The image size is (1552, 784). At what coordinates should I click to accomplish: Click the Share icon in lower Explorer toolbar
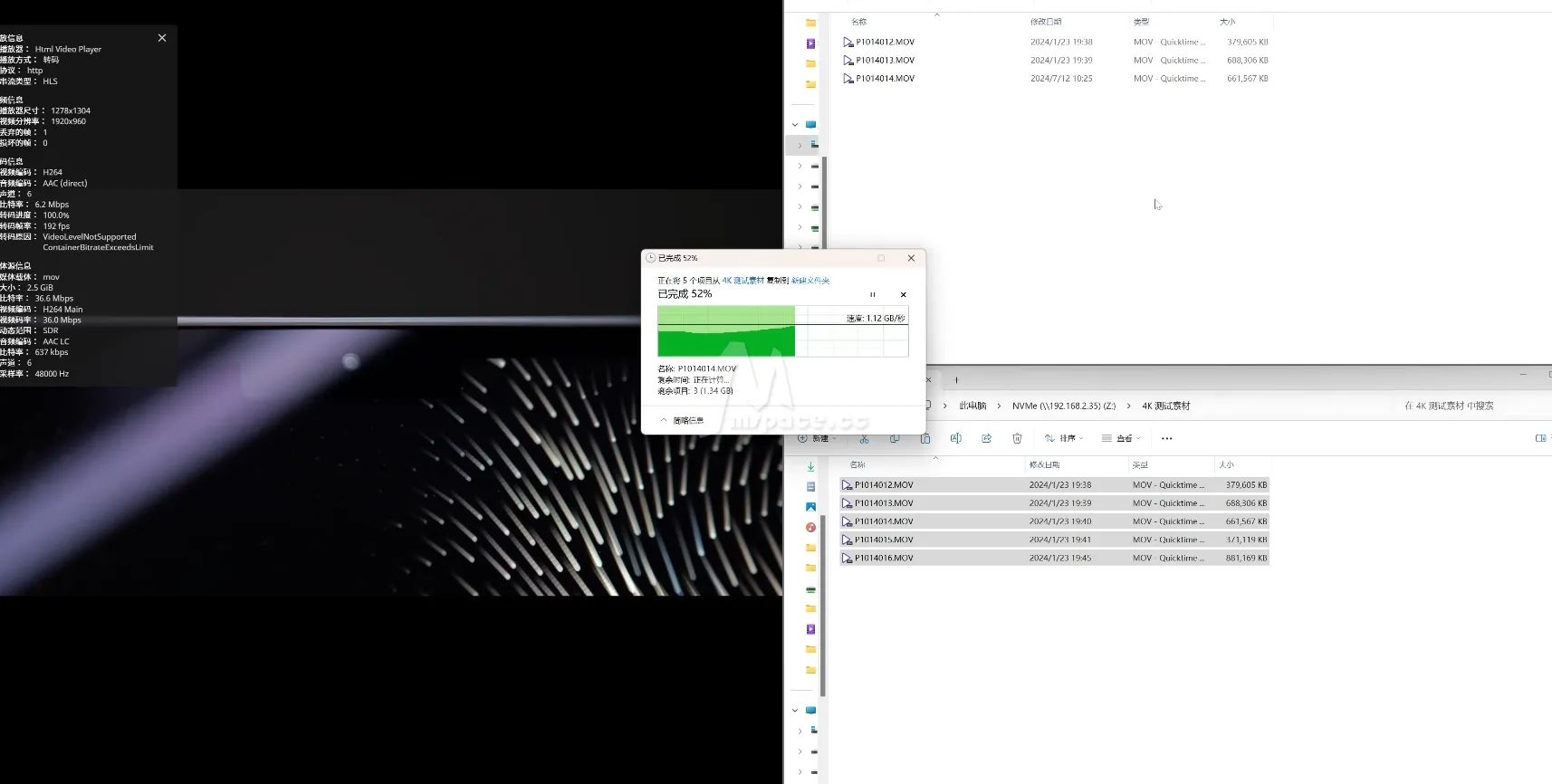click(x=986, y=438)
